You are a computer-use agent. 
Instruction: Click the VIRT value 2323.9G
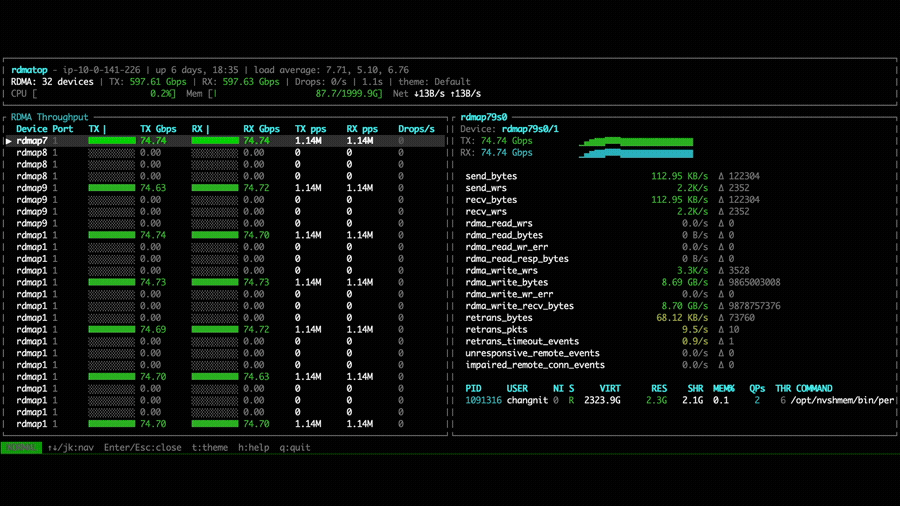pos(602,400)
